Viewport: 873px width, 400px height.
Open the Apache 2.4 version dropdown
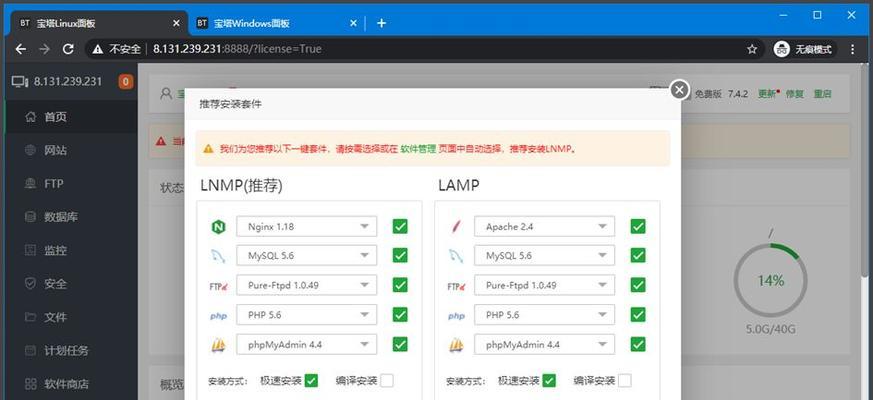(545, 227)
